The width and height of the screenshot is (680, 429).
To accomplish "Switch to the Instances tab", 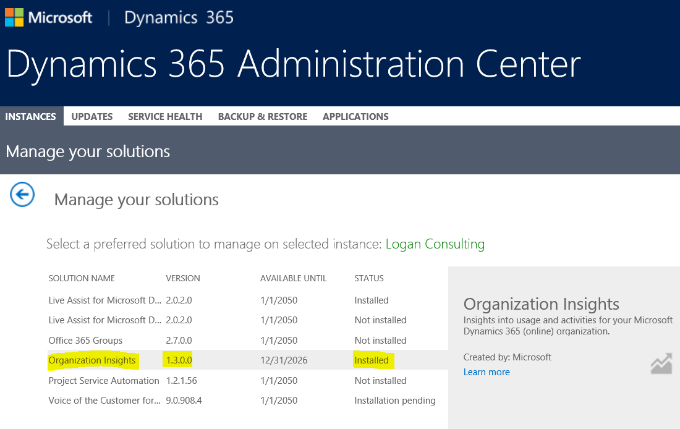I will 31,116.
